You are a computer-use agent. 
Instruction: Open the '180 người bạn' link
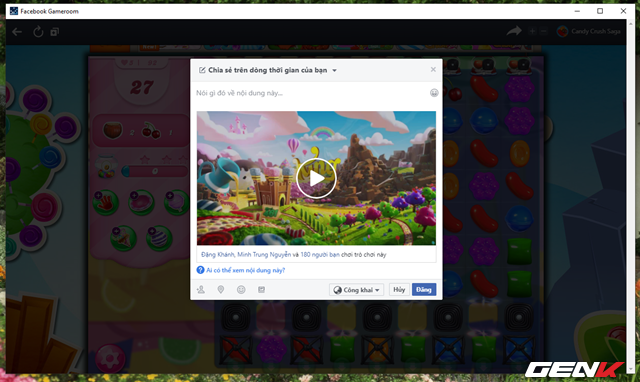320,255
